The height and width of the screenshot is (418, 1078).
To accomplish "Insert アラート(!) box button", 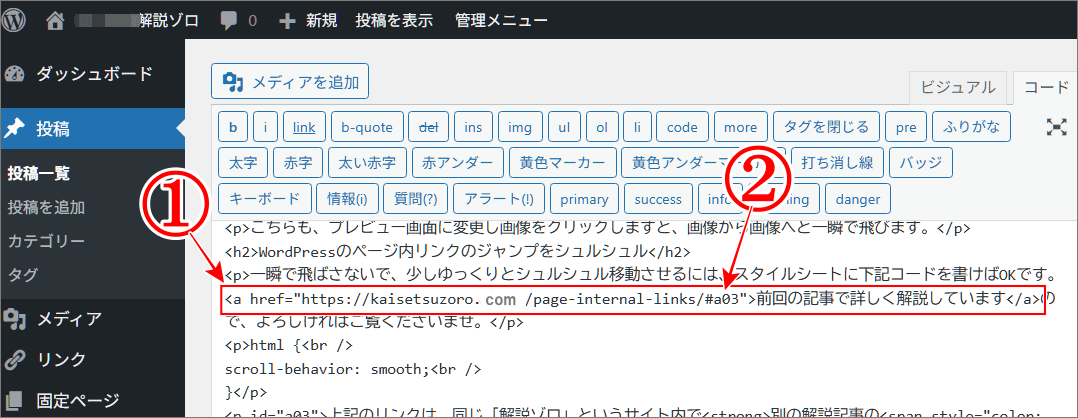I will tap(499, 199).
